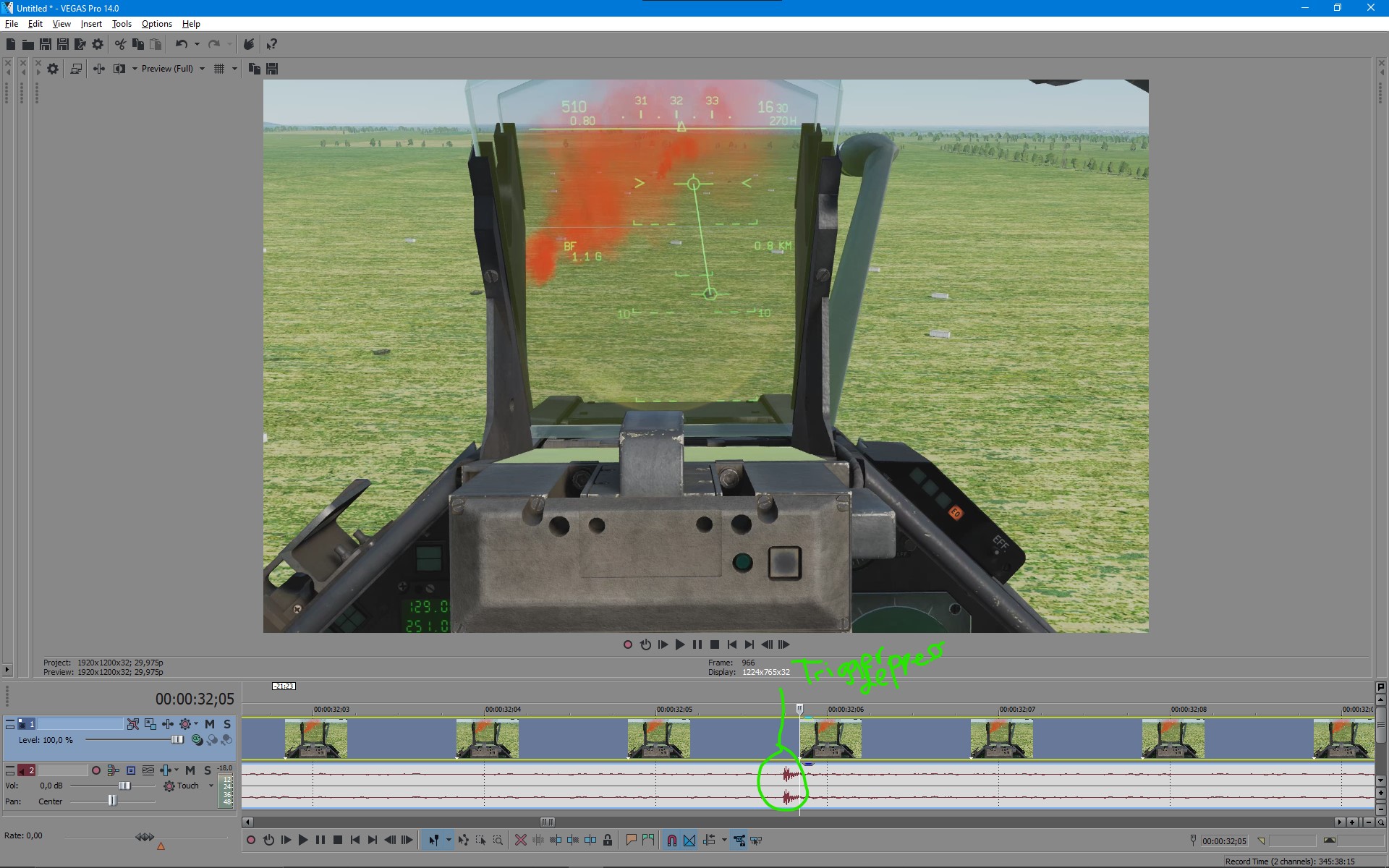Split event with the Split icon
This screenshot has width=1389, height=868.
[x=590, y=841]
